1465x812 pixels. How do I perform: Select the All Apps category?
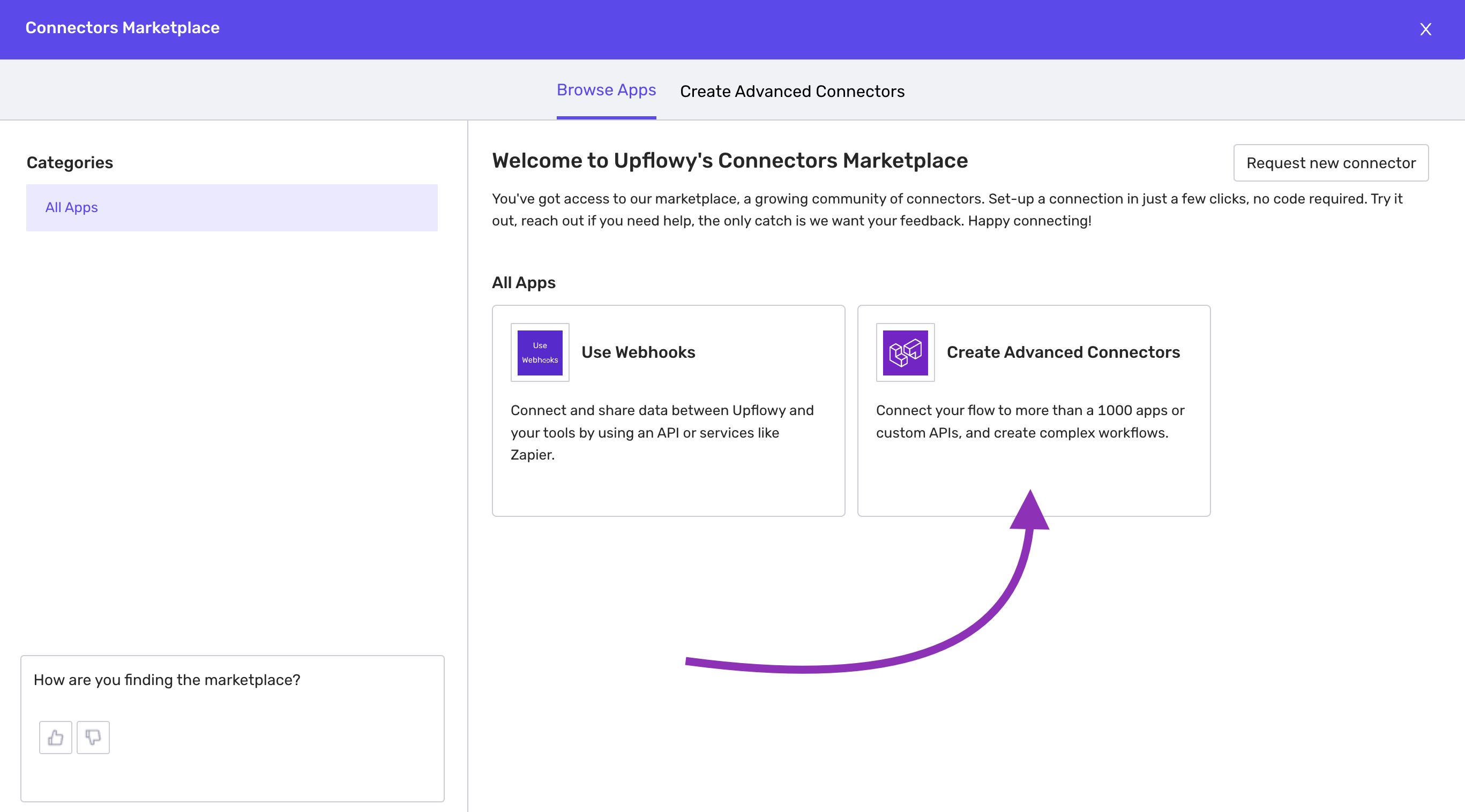click(x=232, y=207)
